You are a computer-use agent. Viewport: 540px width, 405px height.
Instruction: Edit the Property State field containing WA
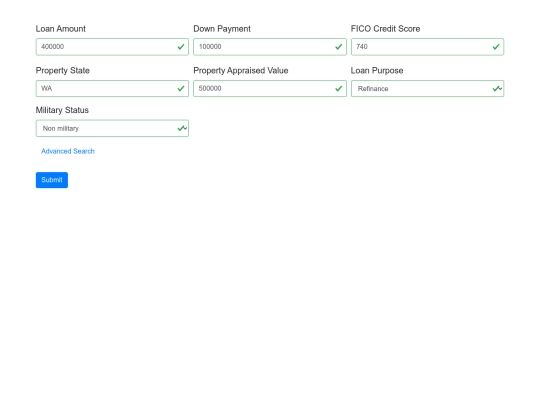tap(112, 89)
